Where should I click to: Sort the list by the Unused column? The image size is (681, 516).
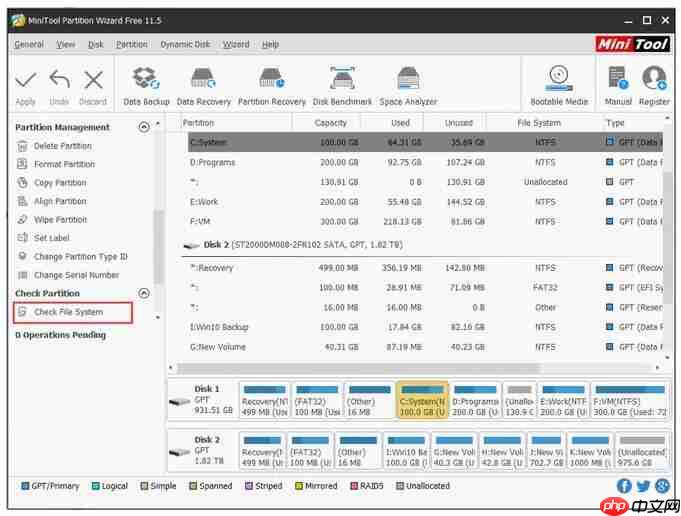point(459,123)
